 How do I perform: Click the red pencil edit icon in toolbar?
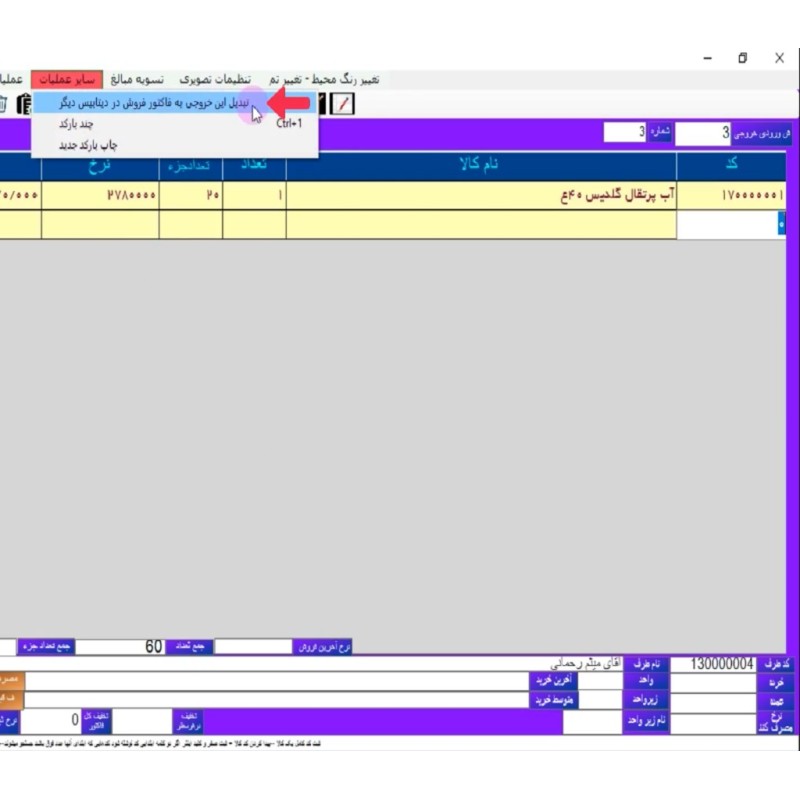(343, 104)
